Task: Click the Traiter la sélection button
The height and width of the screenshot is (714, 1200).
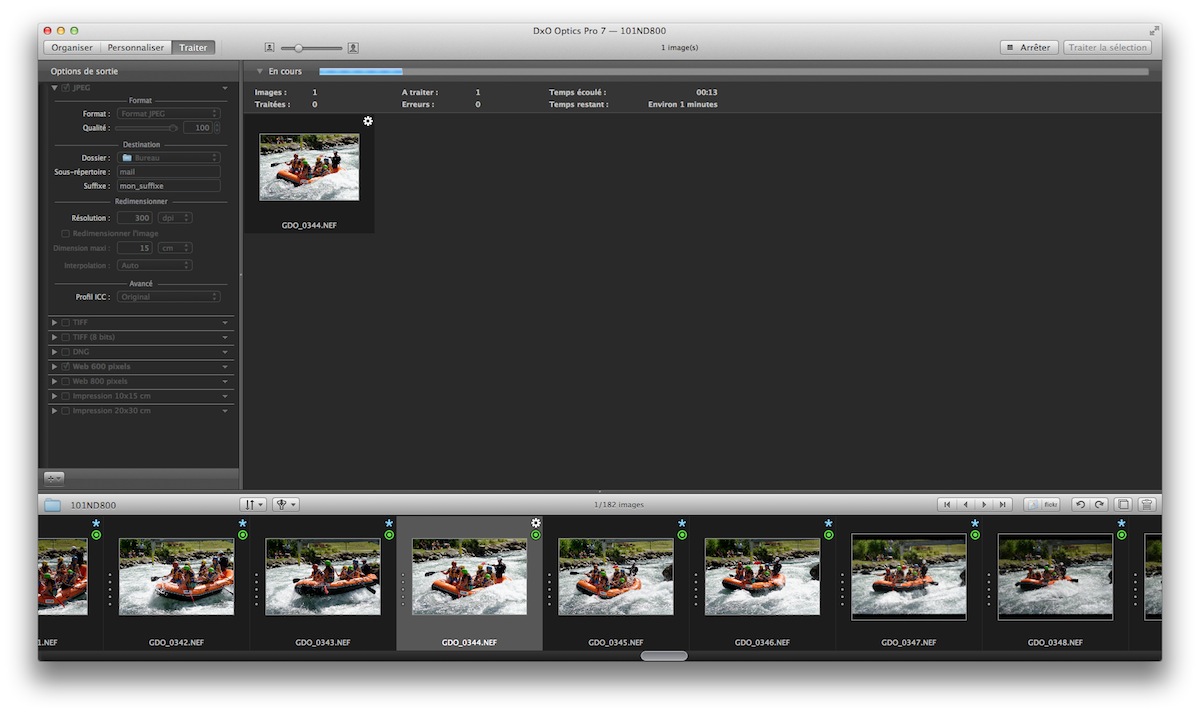Action: point(1108,48)
